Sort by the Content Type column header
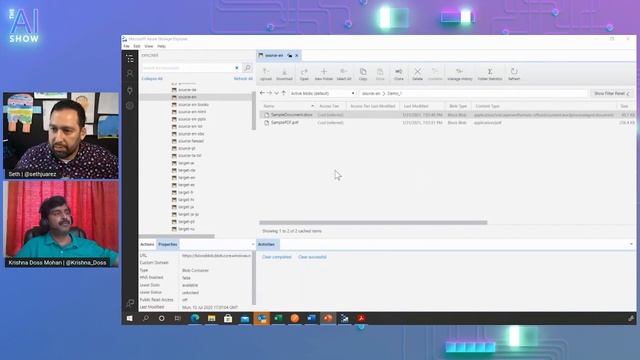640x360 pixels. tap(544, 106)
